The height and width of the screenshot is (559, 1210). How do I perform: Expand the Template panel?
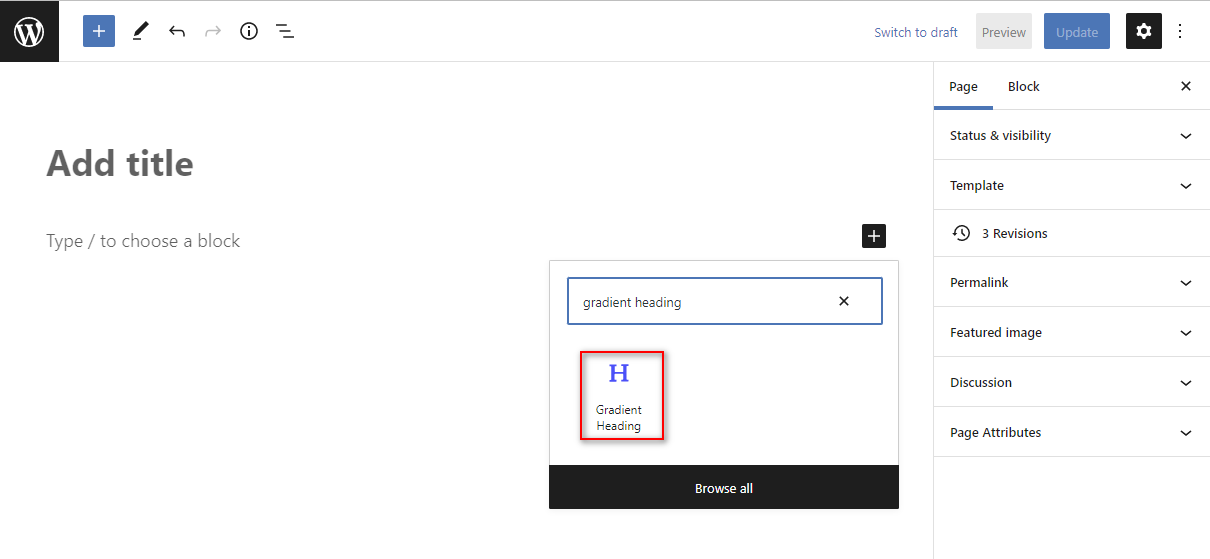[x=1072, y=185]
